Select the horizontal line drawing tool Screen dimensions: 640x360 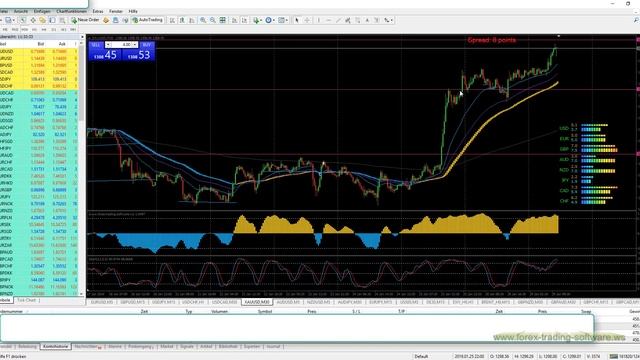(329, 20)
